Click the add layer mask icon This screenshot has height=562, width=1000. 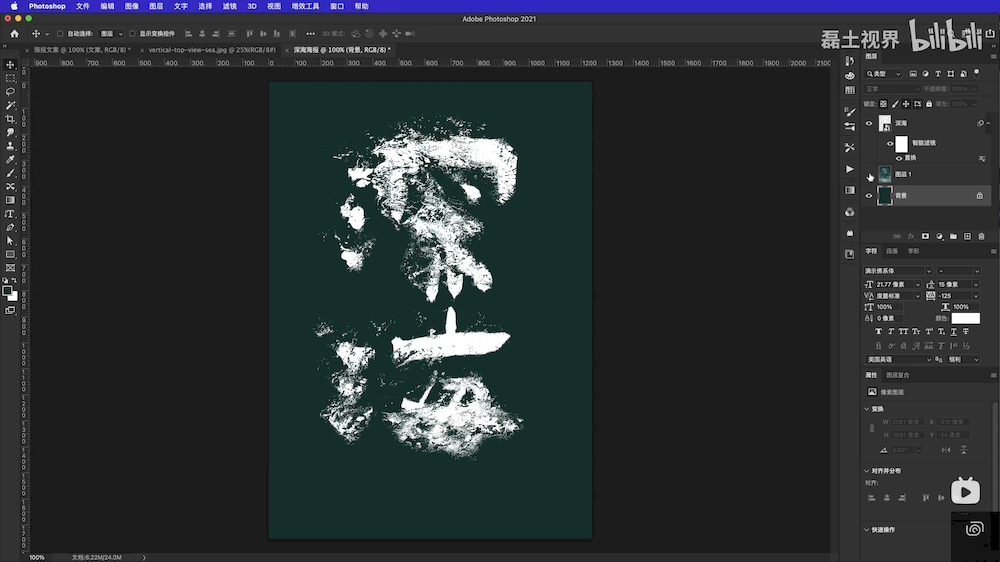point(925,236)
